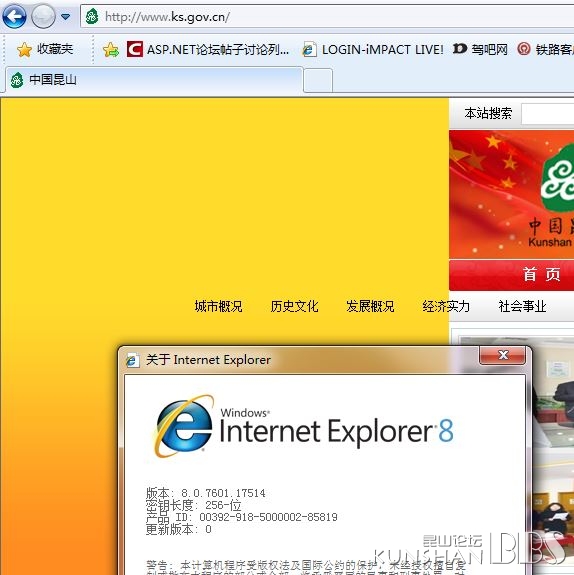574x575 pixels.
Task: Click the browser Back arrow button
Action: pyautogui.click(x=14, y=17)
